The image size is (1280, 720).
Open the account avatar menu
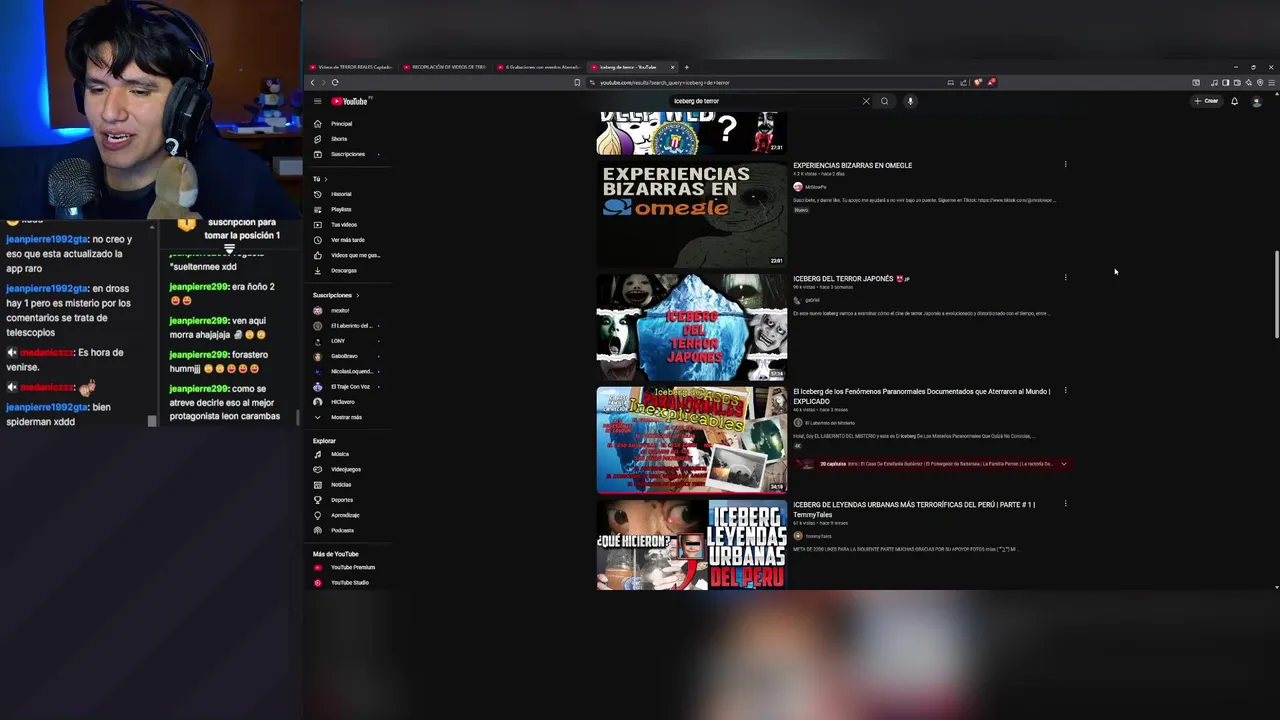point(1257,101)
